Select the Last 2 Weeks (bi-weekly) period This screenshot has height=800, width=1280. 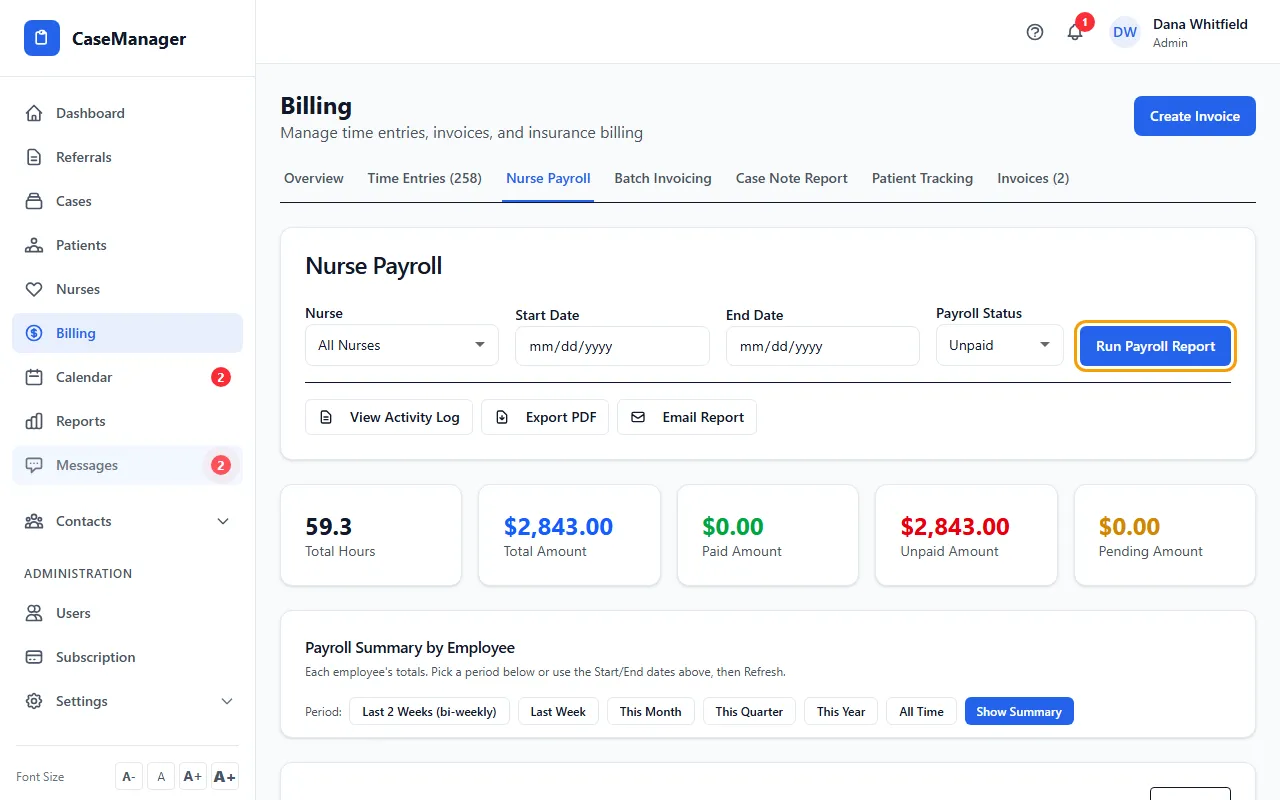coord(429,712)
